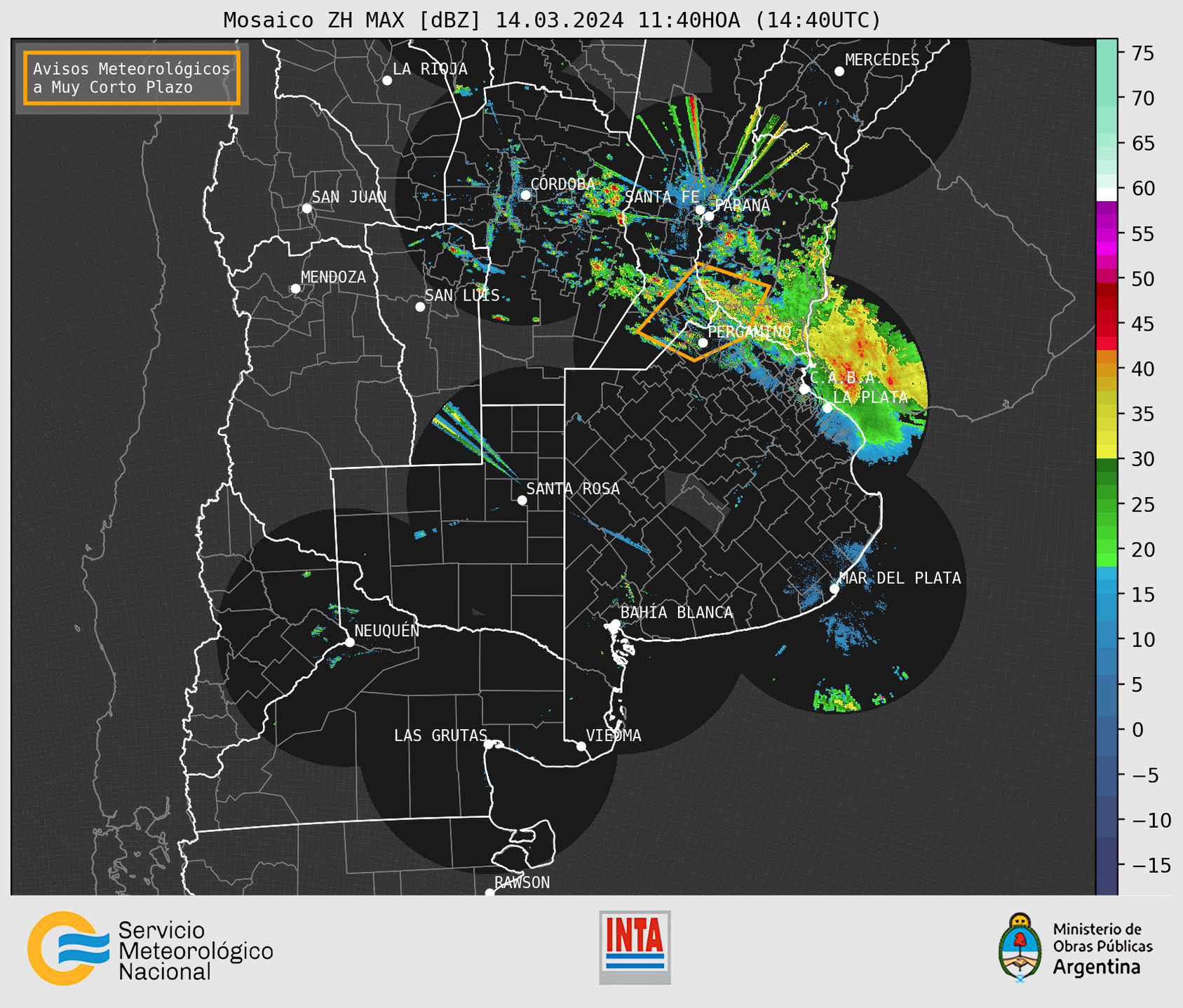The image size is (1183, 1008).
Task: Click the white dot marking Mendoza
Action: 295,289
